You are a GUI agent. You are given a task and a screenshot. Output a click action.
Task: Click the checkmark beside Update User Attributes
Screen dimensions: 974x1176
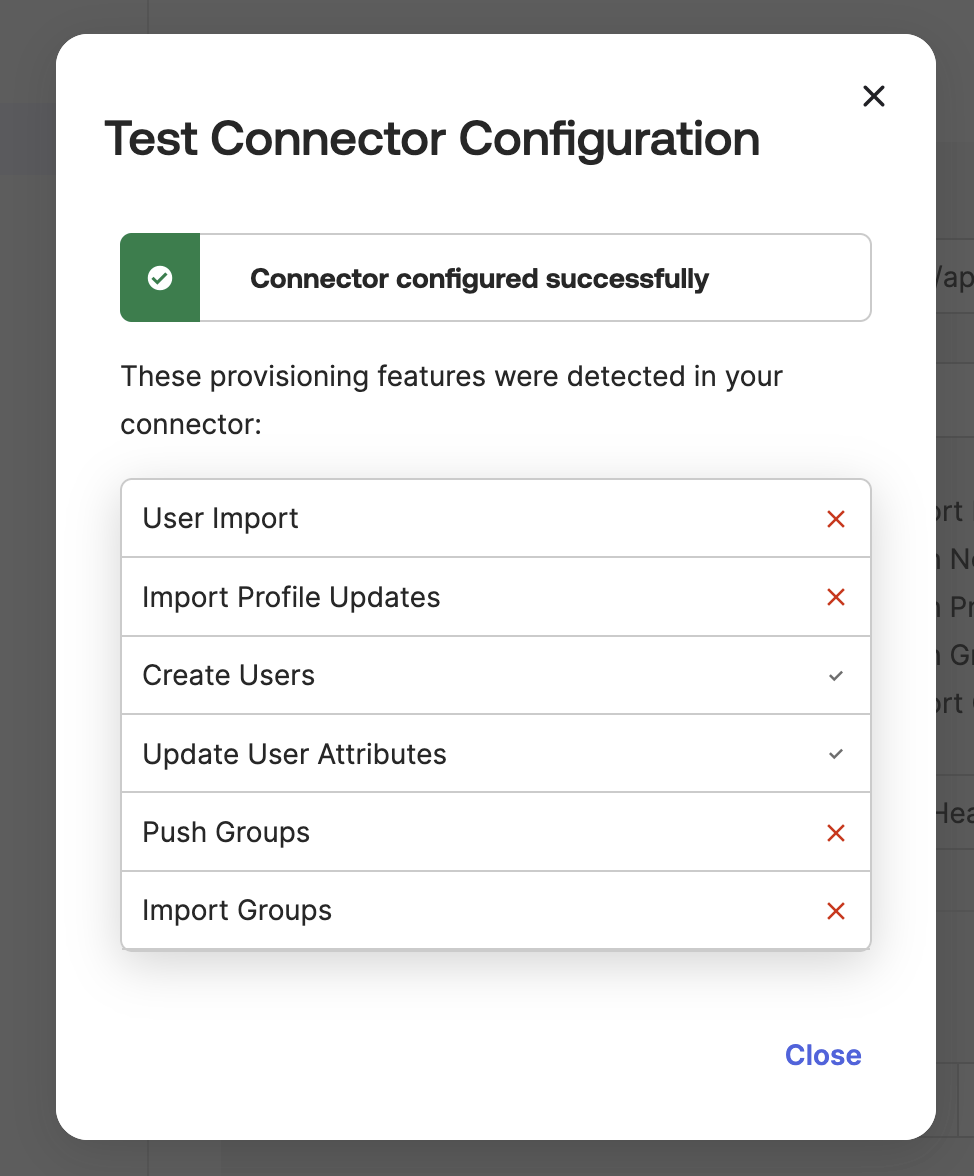836,754
